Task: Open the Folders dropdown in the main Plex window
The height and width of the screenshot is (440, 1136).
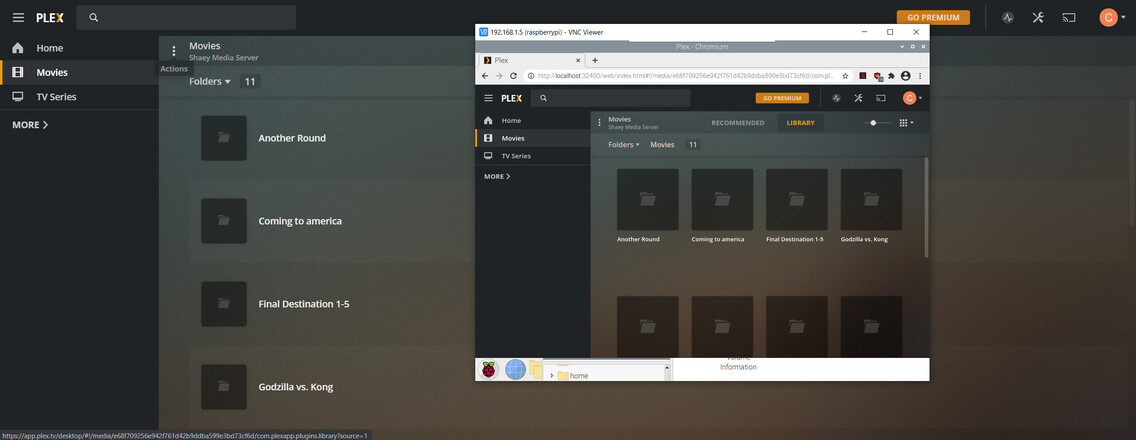Action: (x=209, y=82)
